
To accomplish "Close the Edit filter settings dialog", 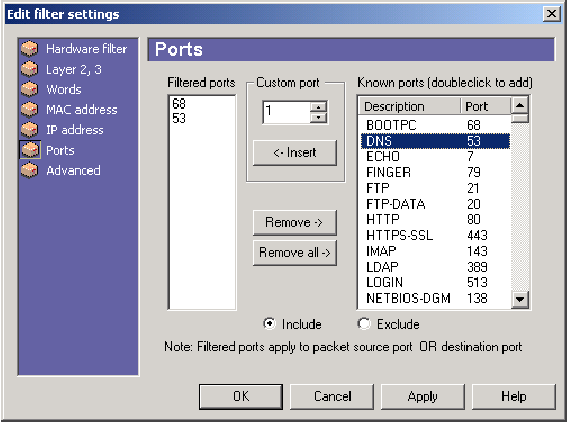I will pos(551,14).
